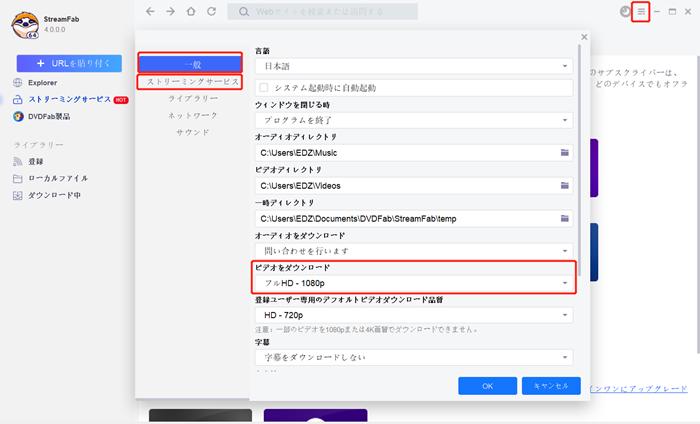
Task: Reload the page with refresh icon
Action: tap(212, 11)
